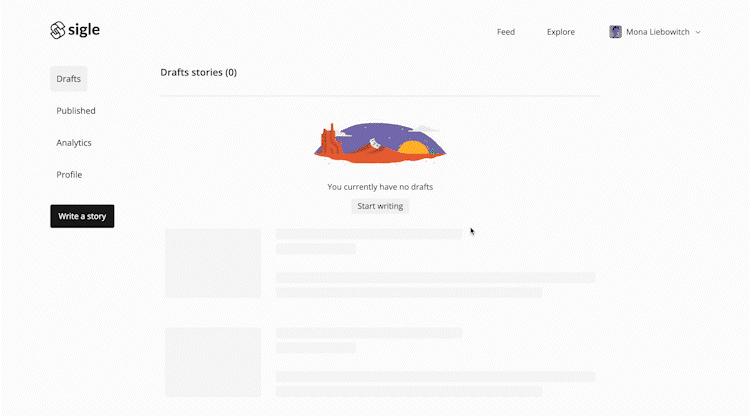Click the Sigle logo icon
The height and width of the screenshot is (417, 750).
tap(57, 30)
